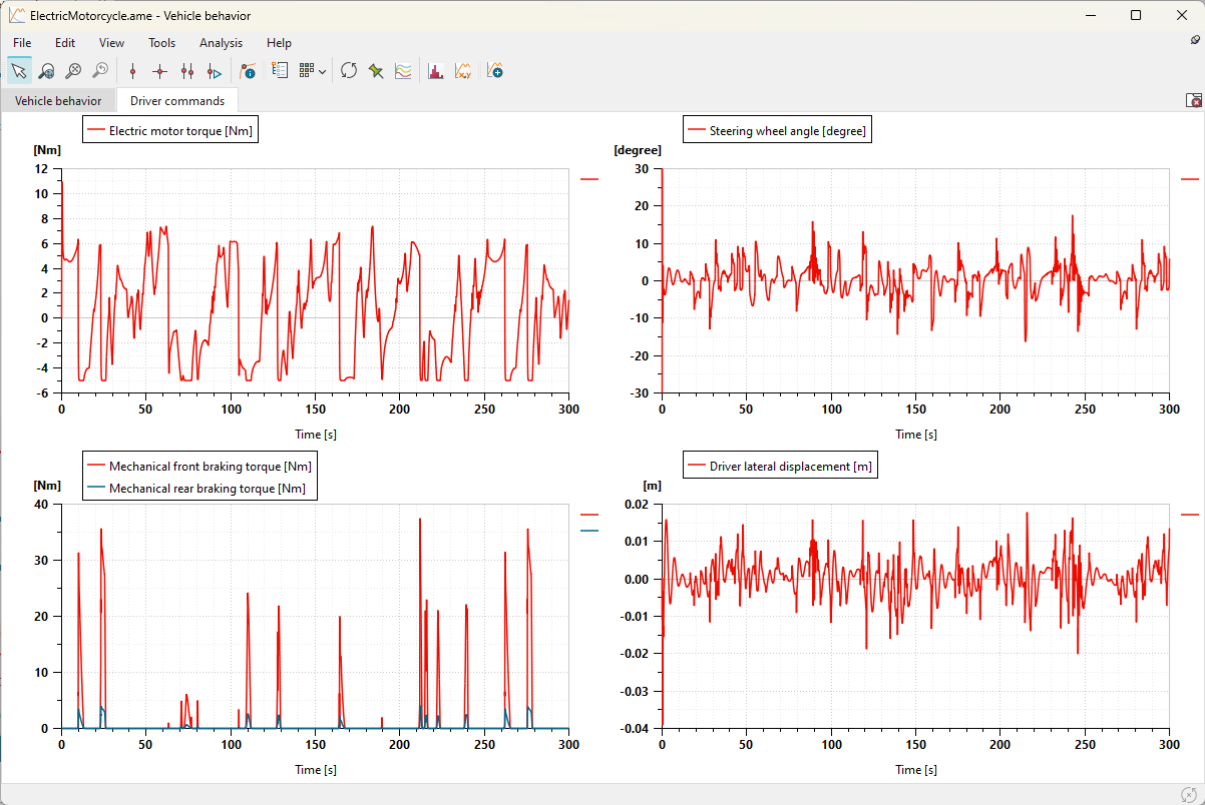Click the green pin icon
1205x805 pixels.
pyautogui.click(x=376, y=71)
